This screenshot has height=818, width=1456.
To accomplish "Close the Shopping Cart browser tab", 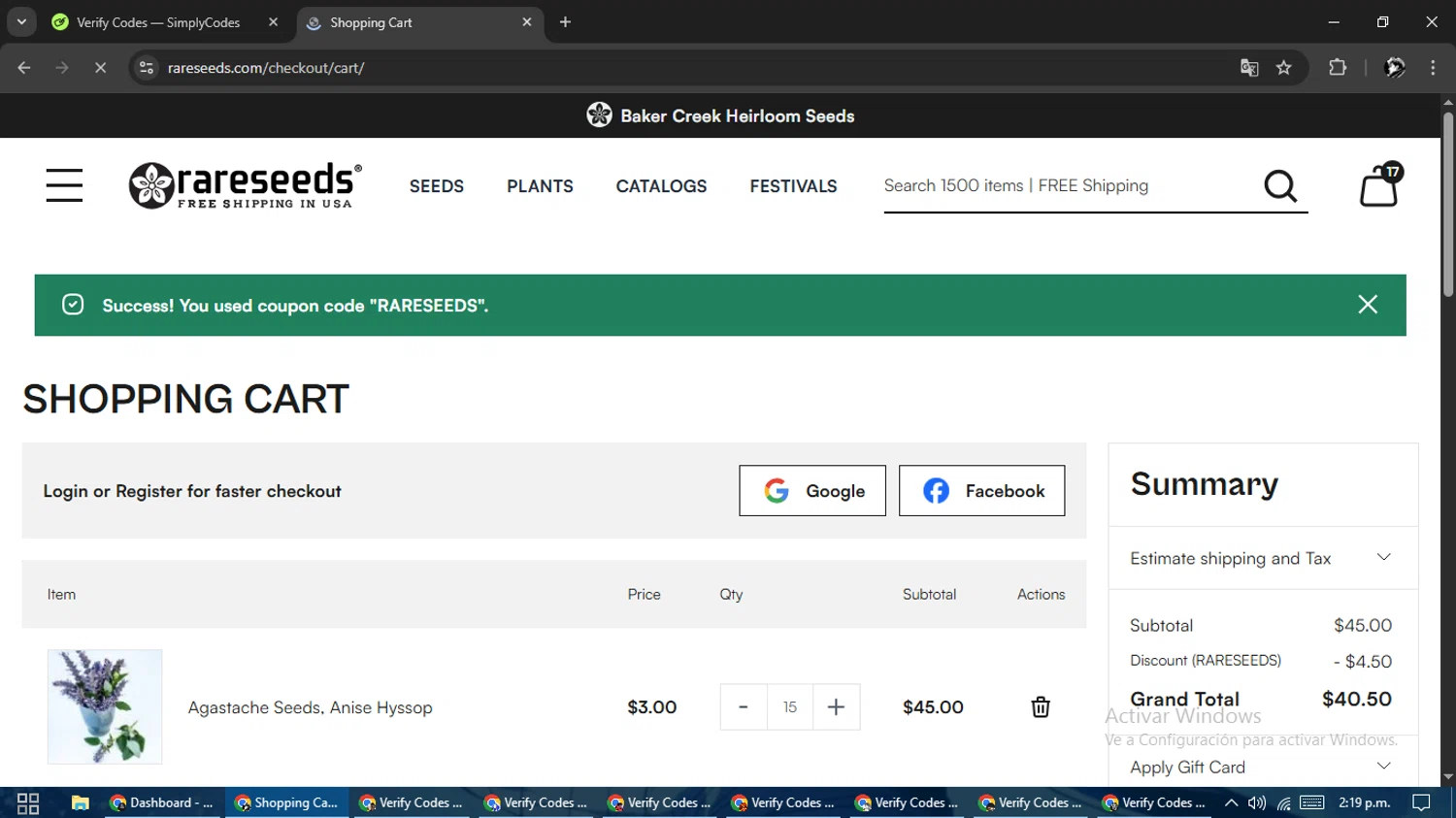I will (x=527, y=22).
